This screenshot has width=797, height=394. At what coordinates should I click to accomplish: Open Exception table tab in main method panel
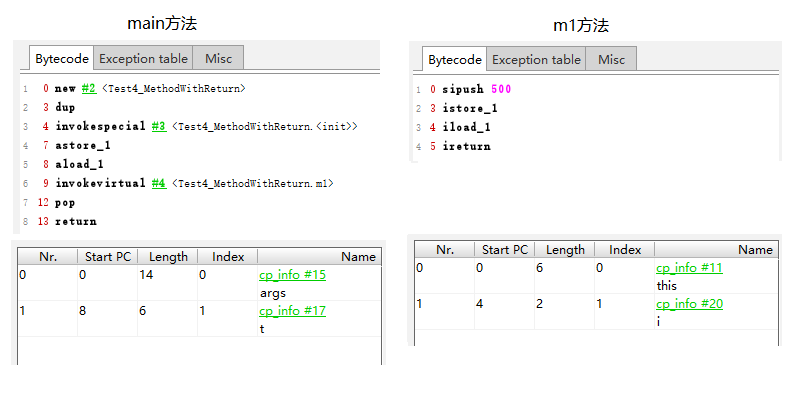coord(143,58)
